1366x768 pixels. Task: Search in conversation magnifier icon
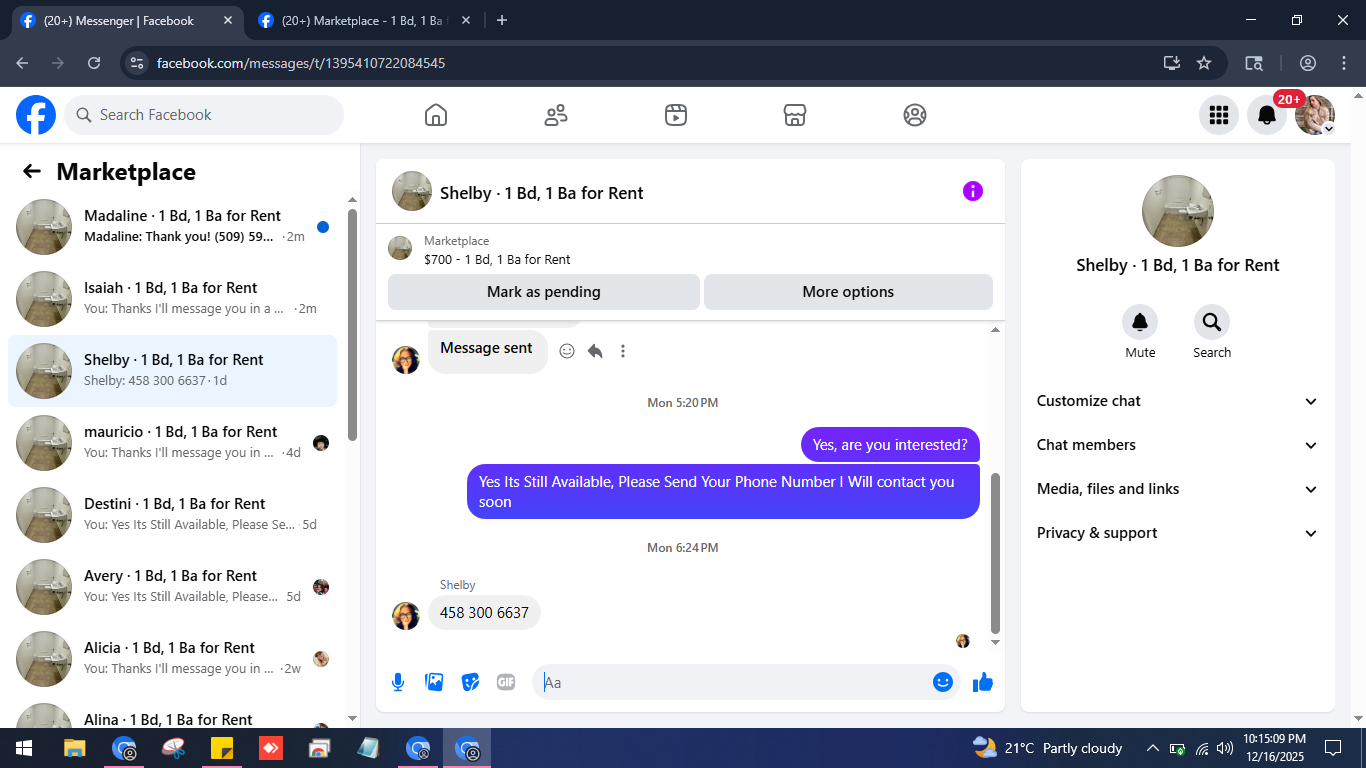tap(1212, 322)
